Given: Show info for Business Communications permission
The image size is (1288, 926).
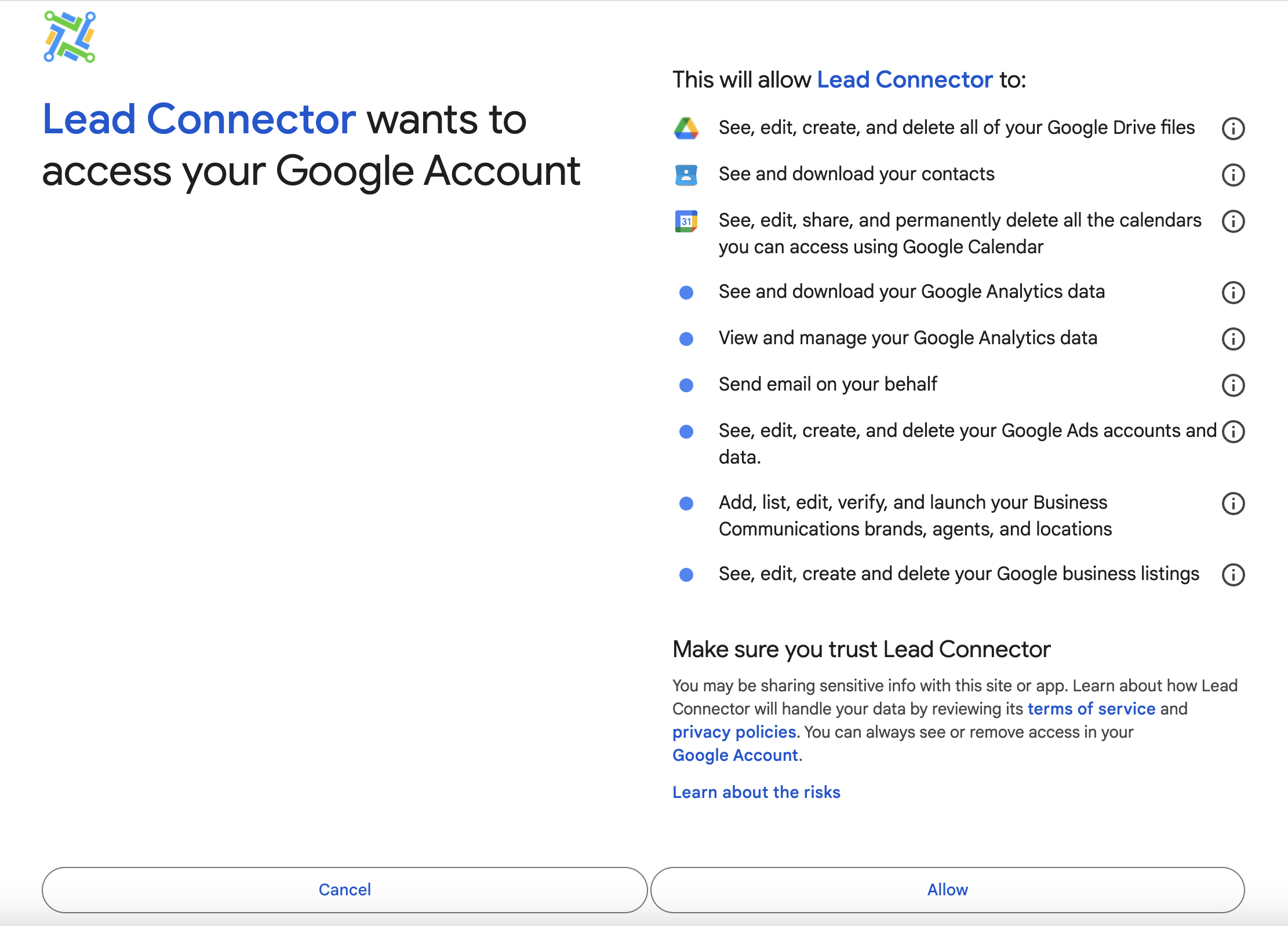Looking at the screenshot, I should [1233, 504].
